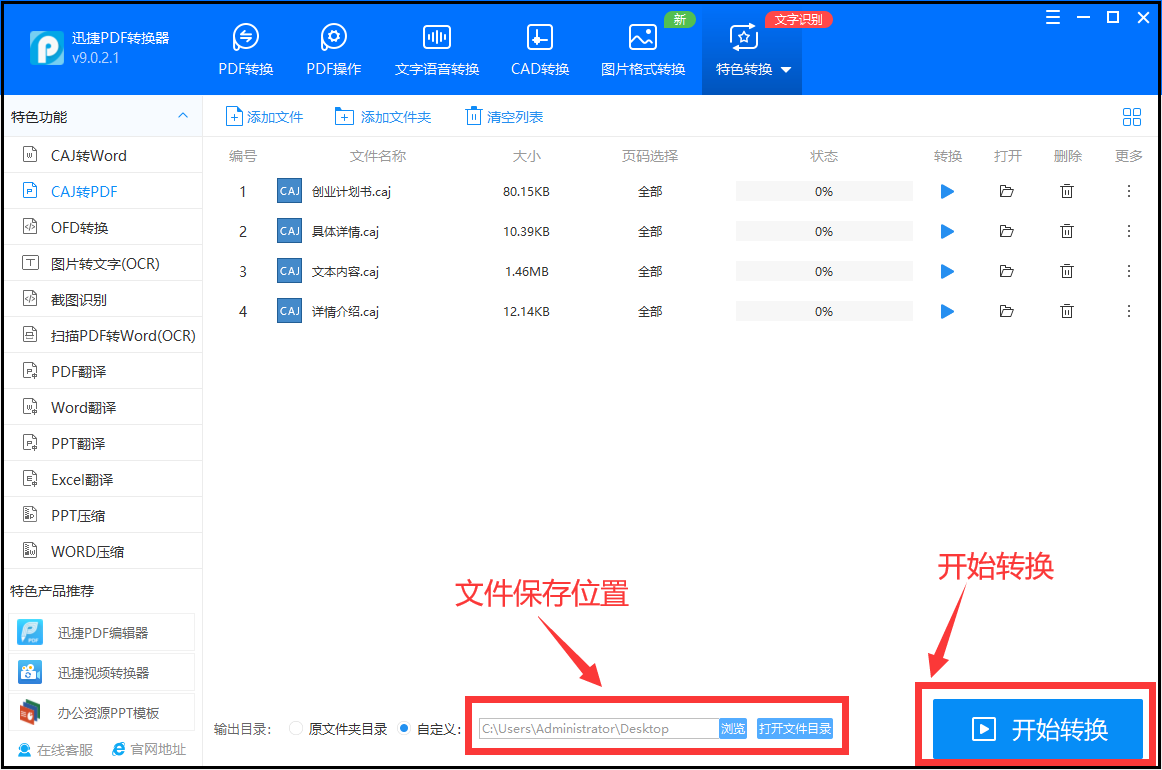The width and height of the screenshot is (1162, 770).
Task: Click file name 文本内容.caj
Action: 345,271
